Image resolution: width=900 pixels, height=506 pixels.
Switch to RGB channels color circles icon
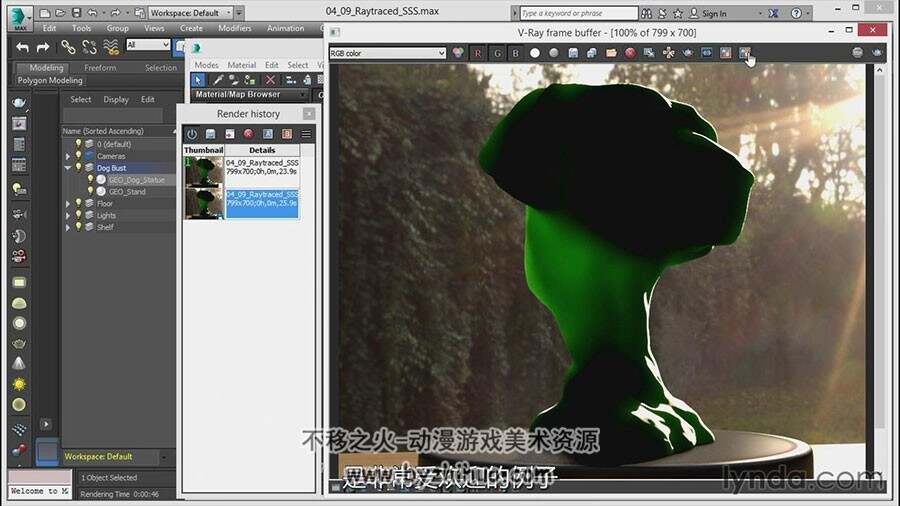click(x=458, y=53)
